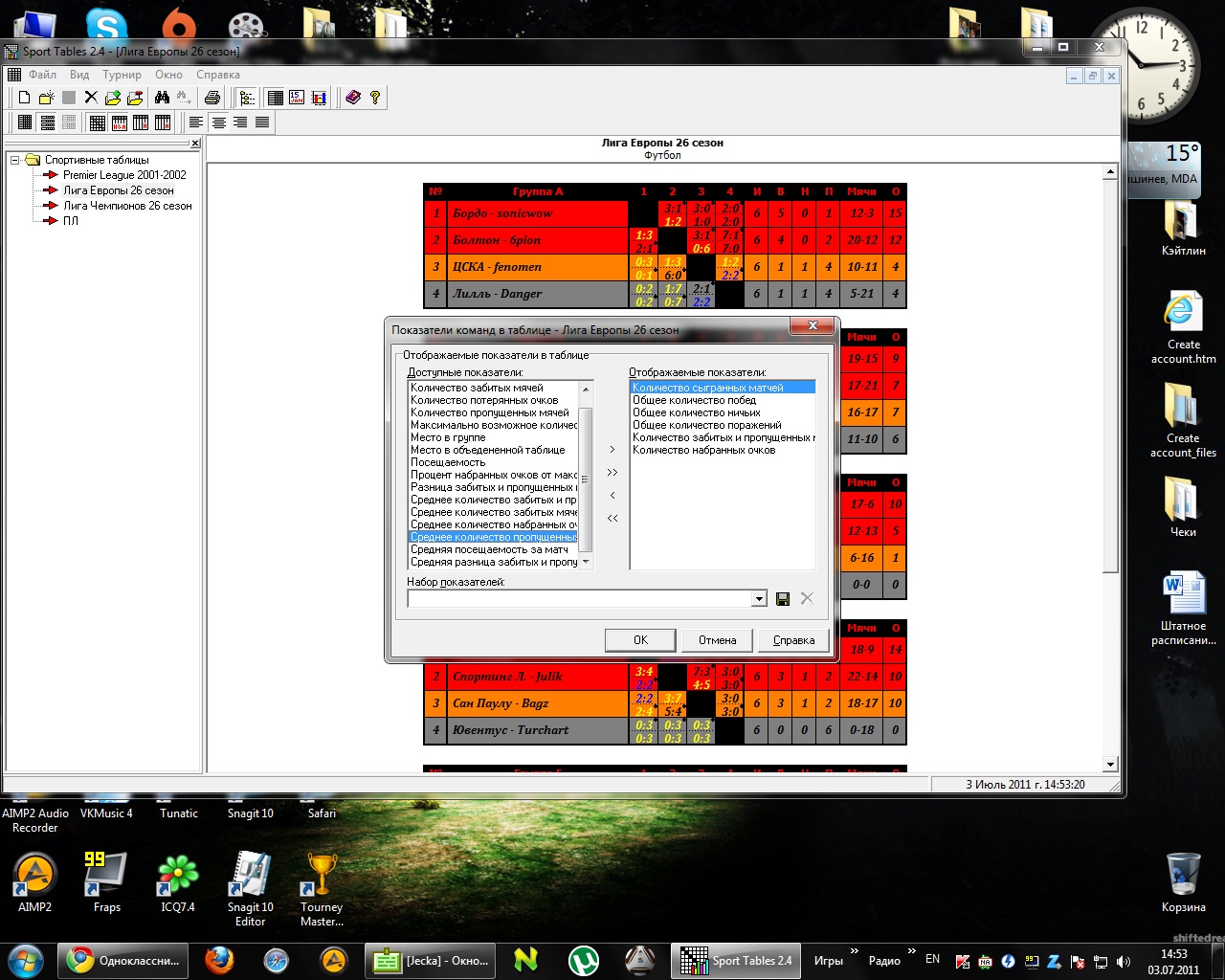This screenshot has width=1225, height=980.
Task: Open the 'Набор показателей' dropdown arrow
Action: [x=759, y=599]
